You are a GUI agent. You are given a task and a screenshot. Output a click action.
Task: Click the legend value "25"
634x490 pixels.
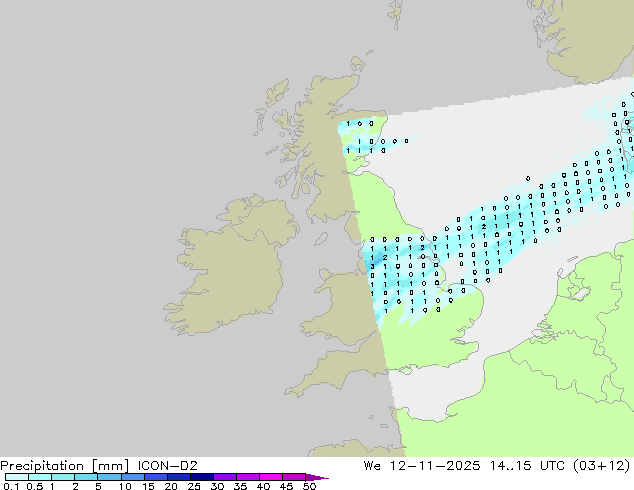[194, 486]
